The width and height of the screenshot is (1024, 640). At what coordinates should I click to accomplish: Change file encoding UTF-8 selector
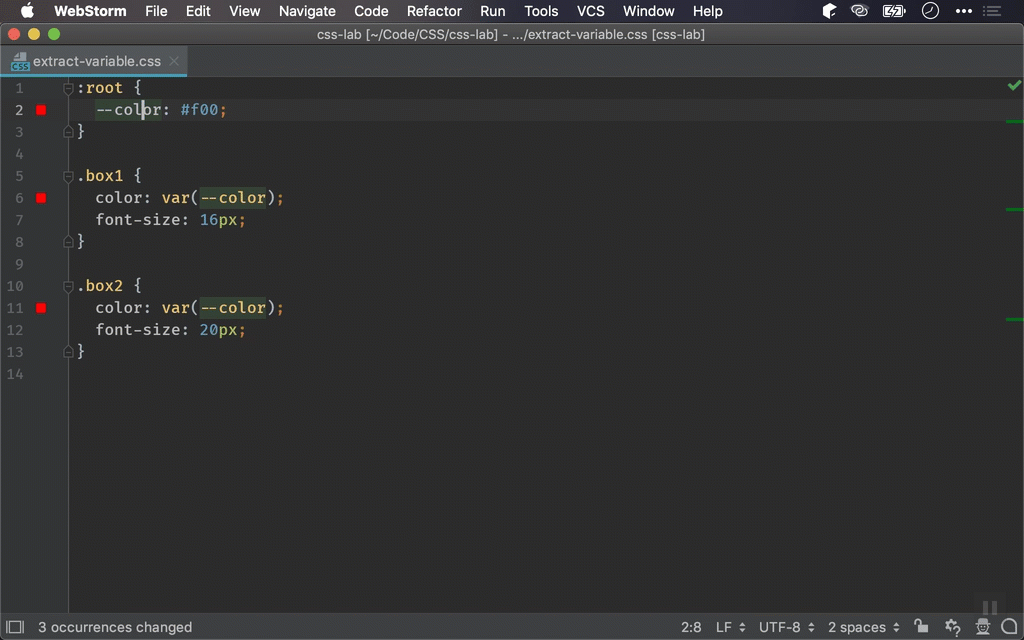tap(786, 627)
